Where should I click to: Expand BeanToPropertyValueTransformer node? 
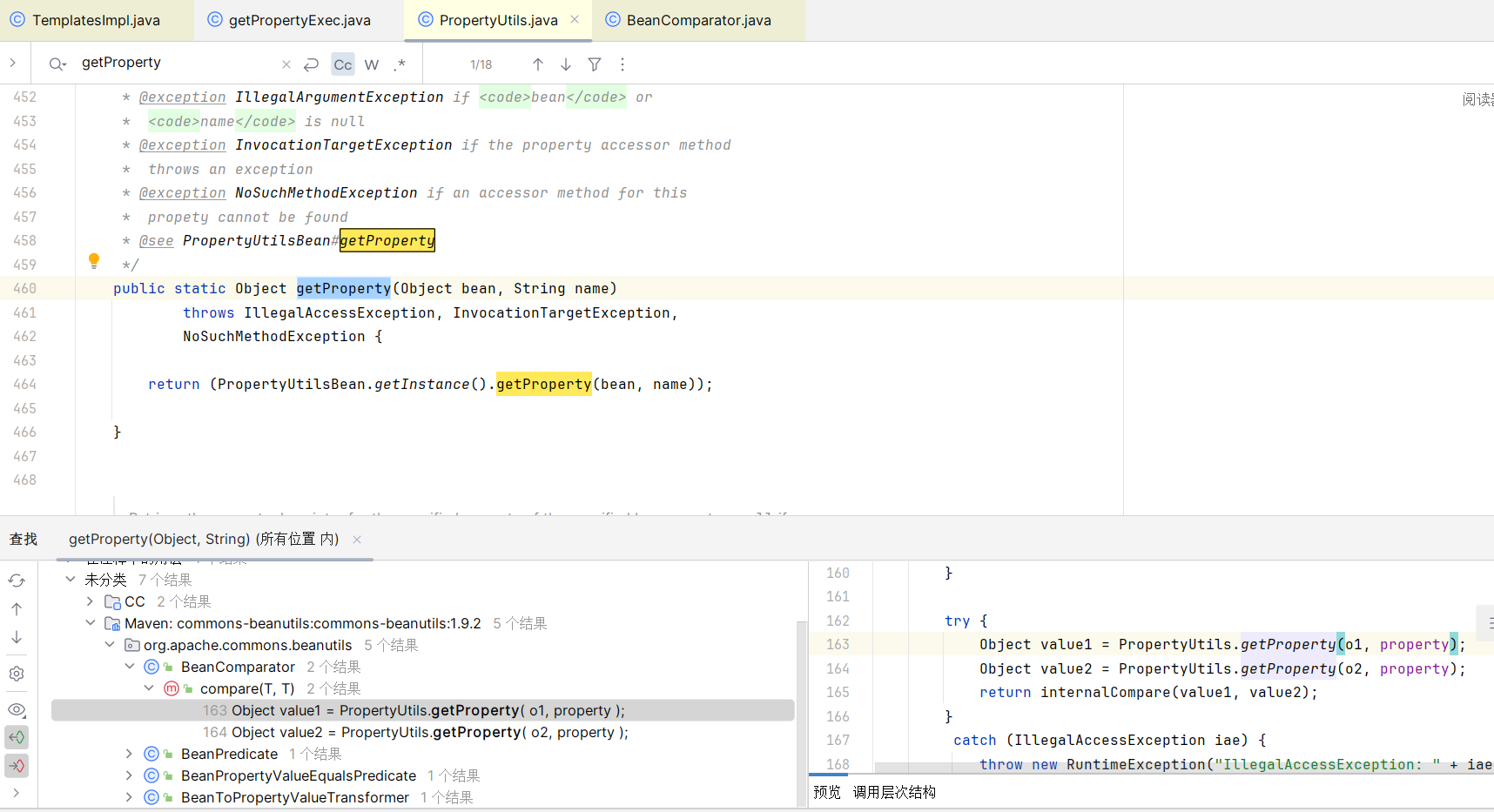pyautogui.click(x=129, y=797)
